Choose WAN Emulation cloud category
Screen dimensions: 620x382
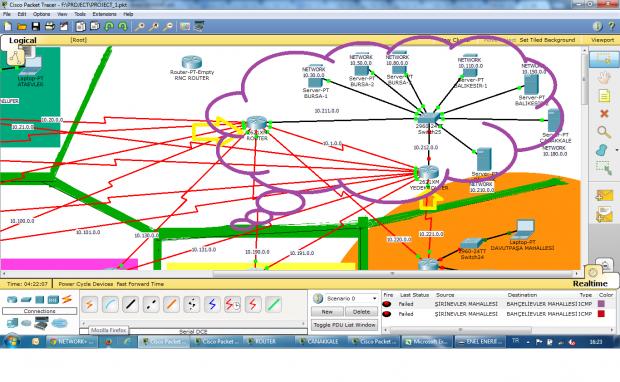[26, 323]
